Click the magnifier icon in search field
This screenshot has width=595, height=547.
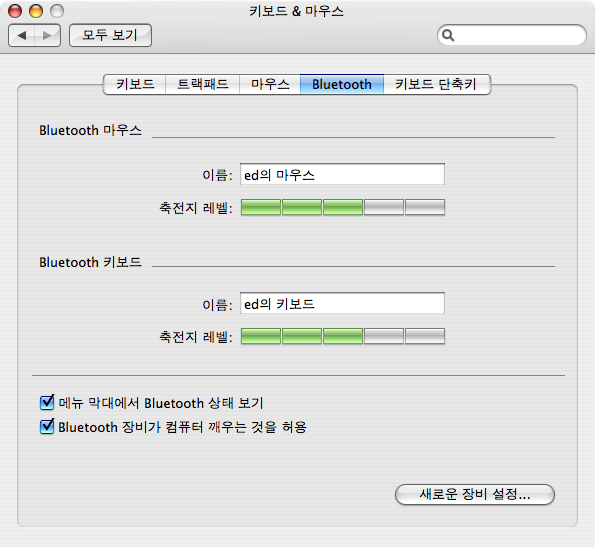click(448, 35)
